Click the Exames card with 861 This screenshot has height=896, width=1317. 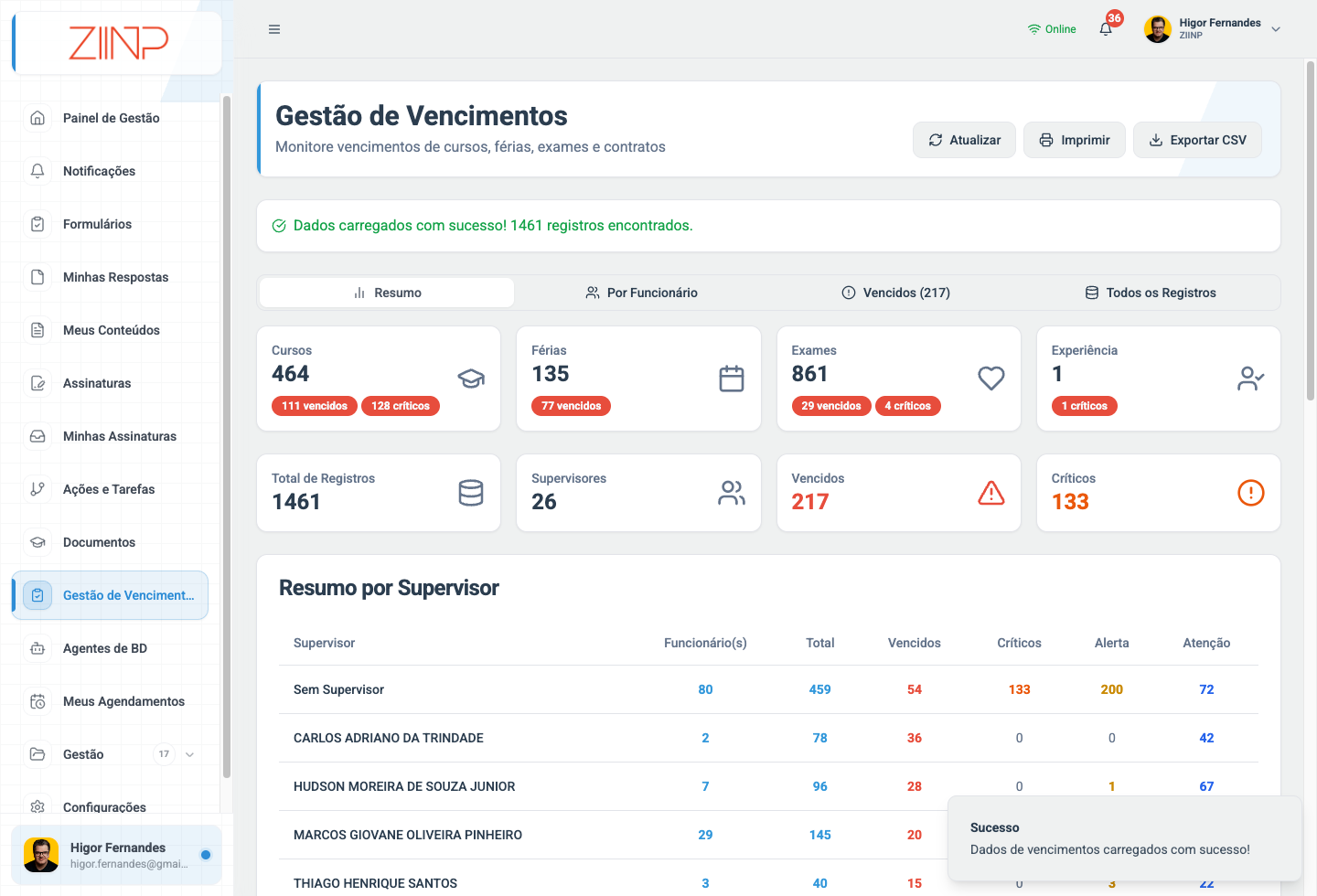(x=899, y=379)
